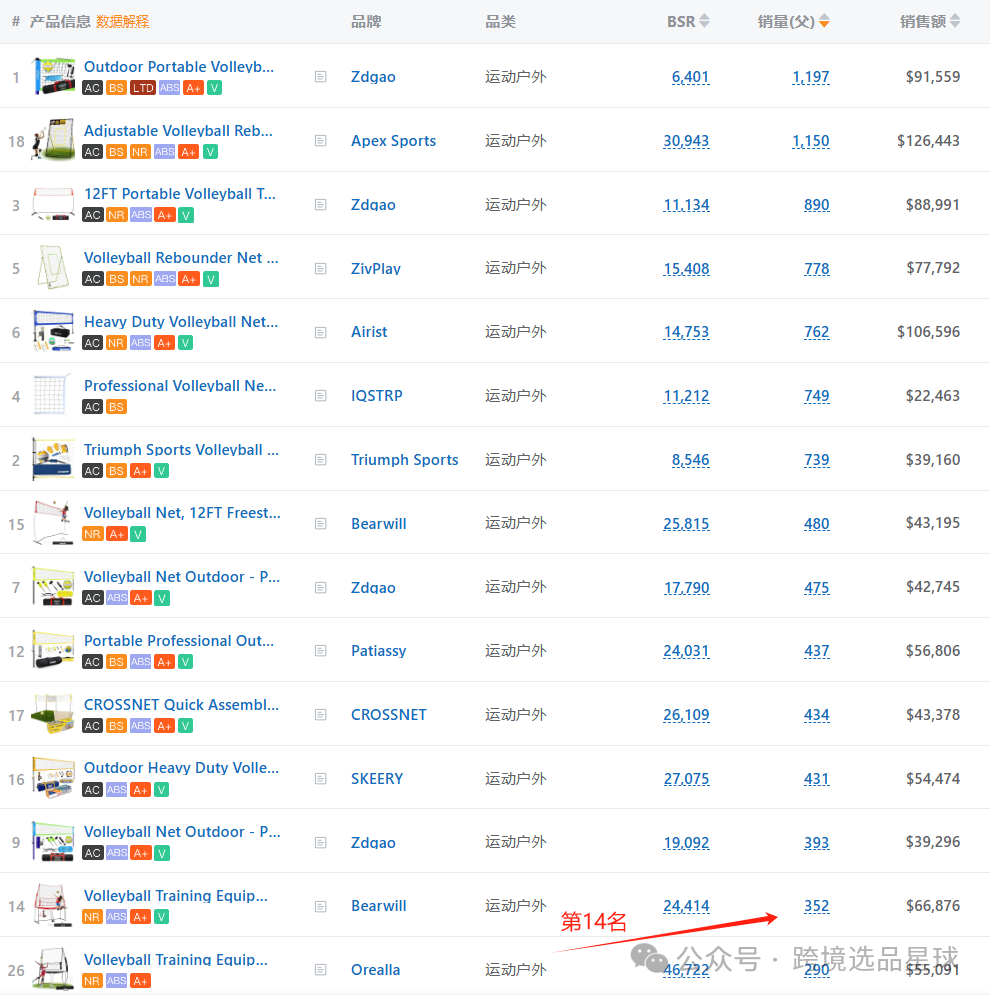Click the 品类 column header
This screenshot has width=990, height=999.
click(500, 22)
